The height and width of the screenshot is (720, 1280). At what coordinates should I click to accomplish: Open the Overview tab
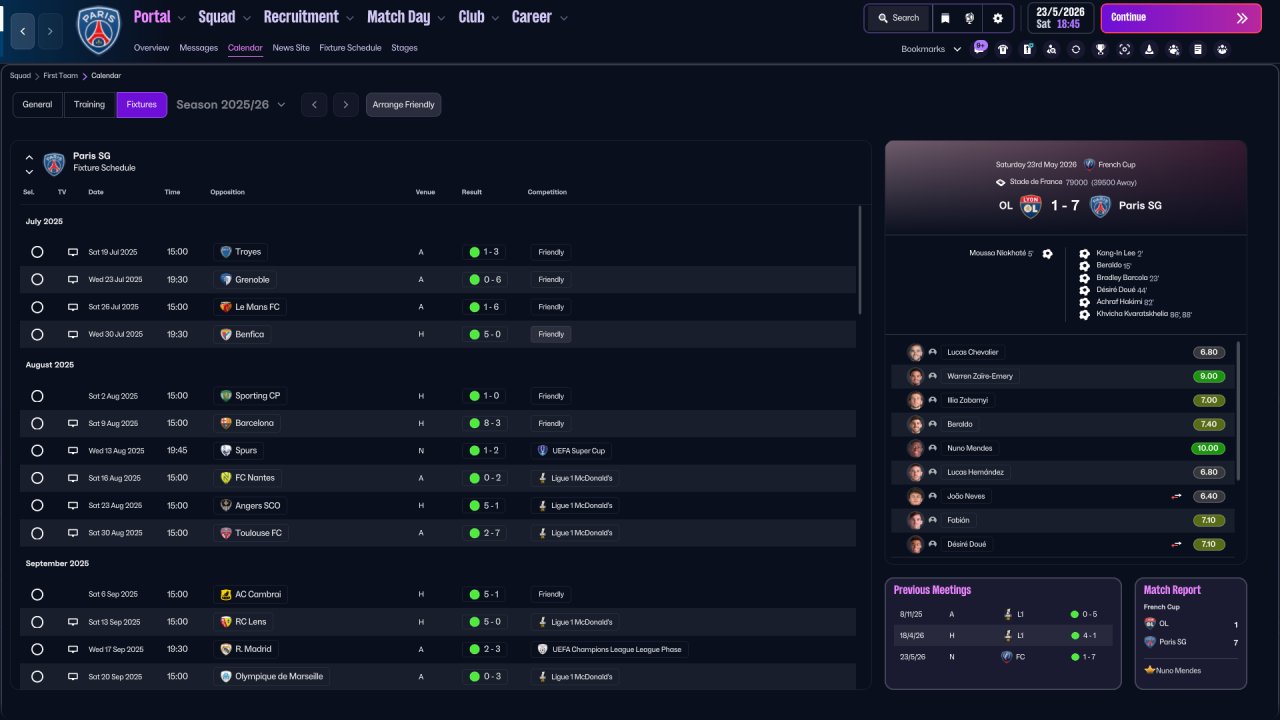(x=151, y=48)
